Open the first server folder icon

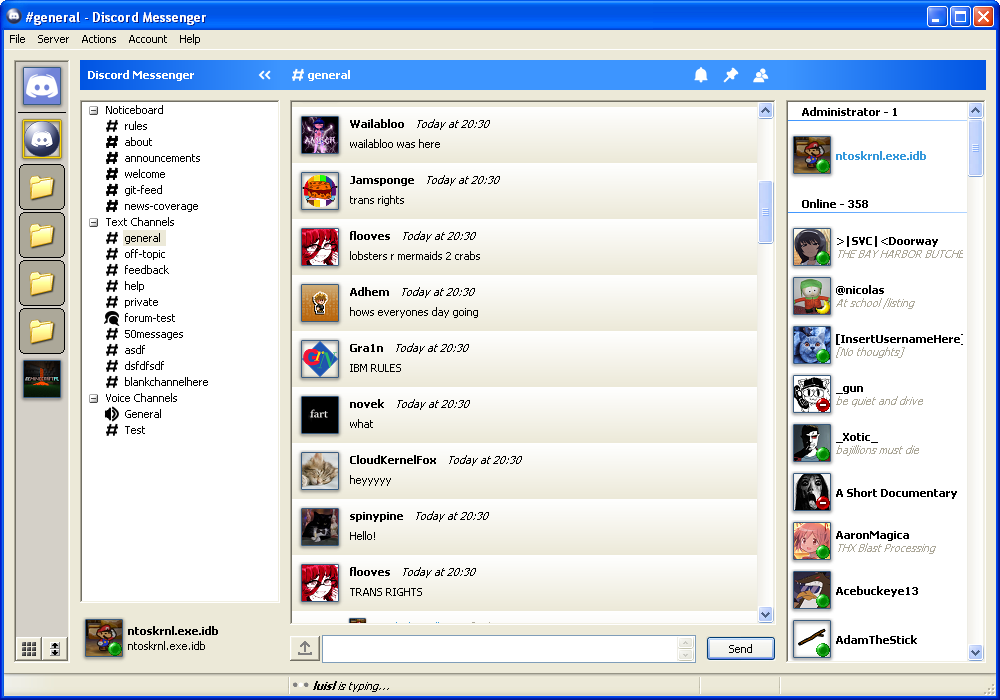[x=42, y=187]
